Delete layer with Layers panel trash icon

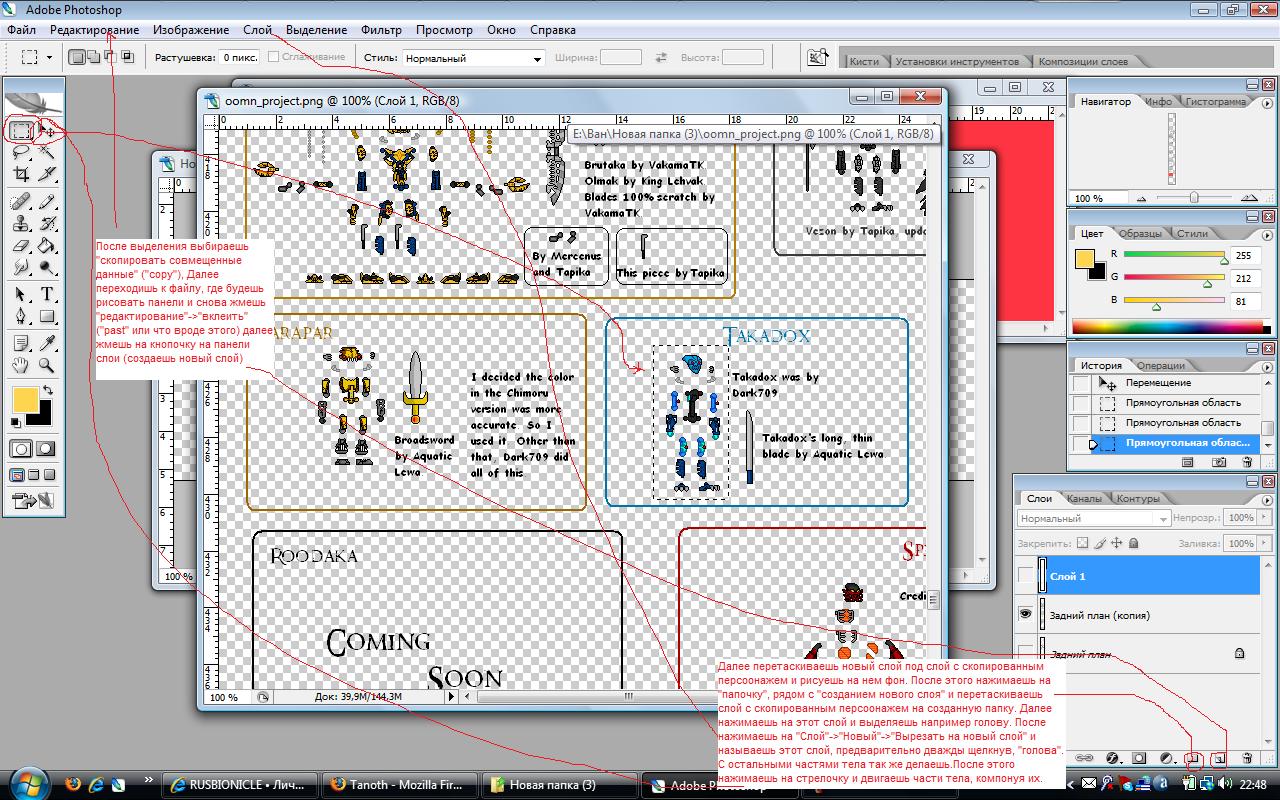click(1247, 759)
